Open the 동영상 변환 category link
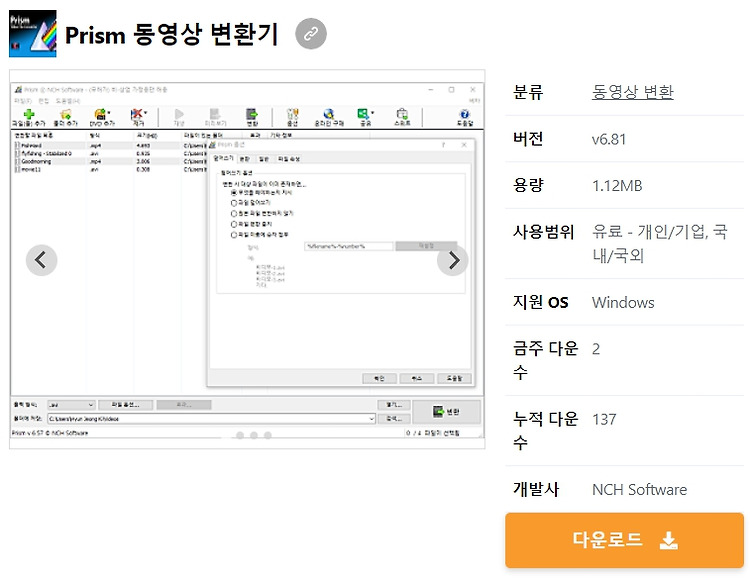 pyautogui.click(x=632, y=92)
